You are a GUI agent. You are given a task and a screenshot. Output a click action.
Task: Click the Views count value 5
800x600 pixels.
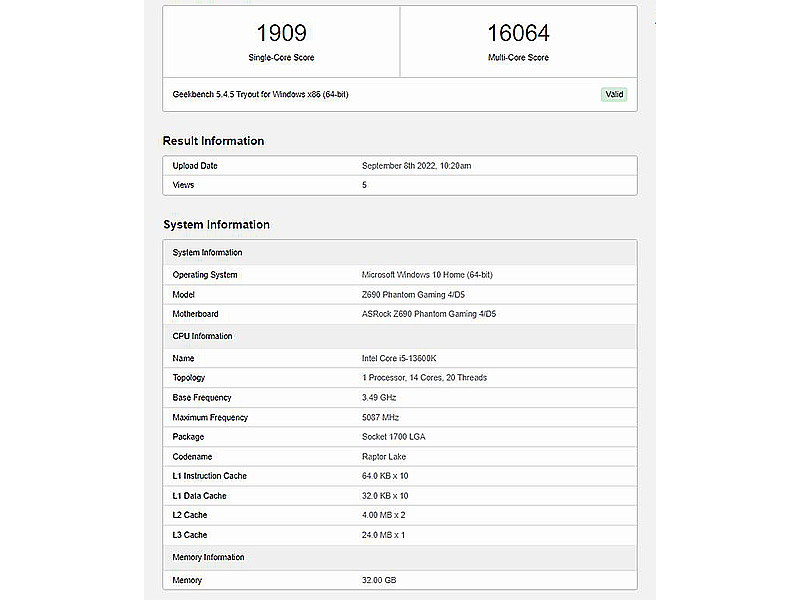pos(364,185)
